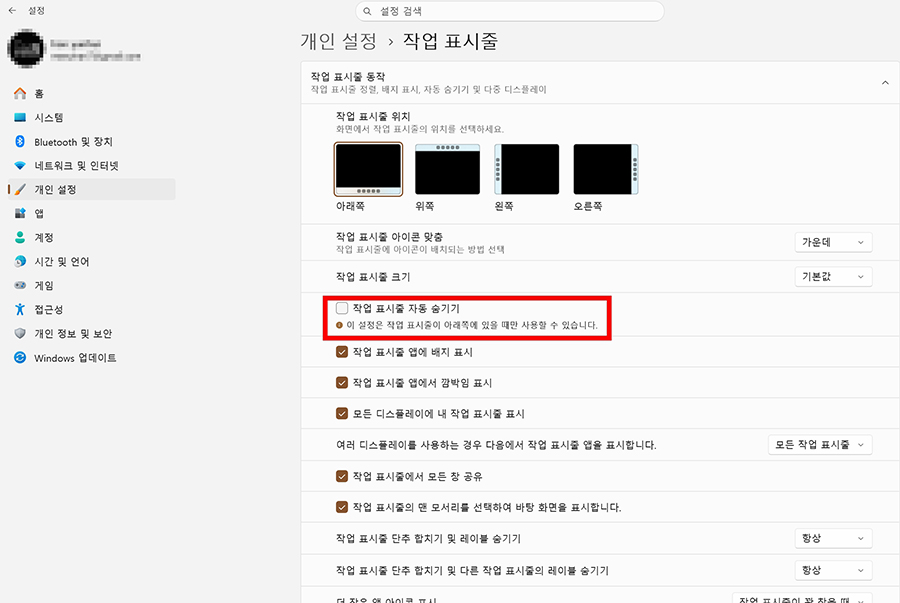The width and height of the screenshot is (900, 603).
Task: Click the search magnifier icon
Action: coord(367,11)
